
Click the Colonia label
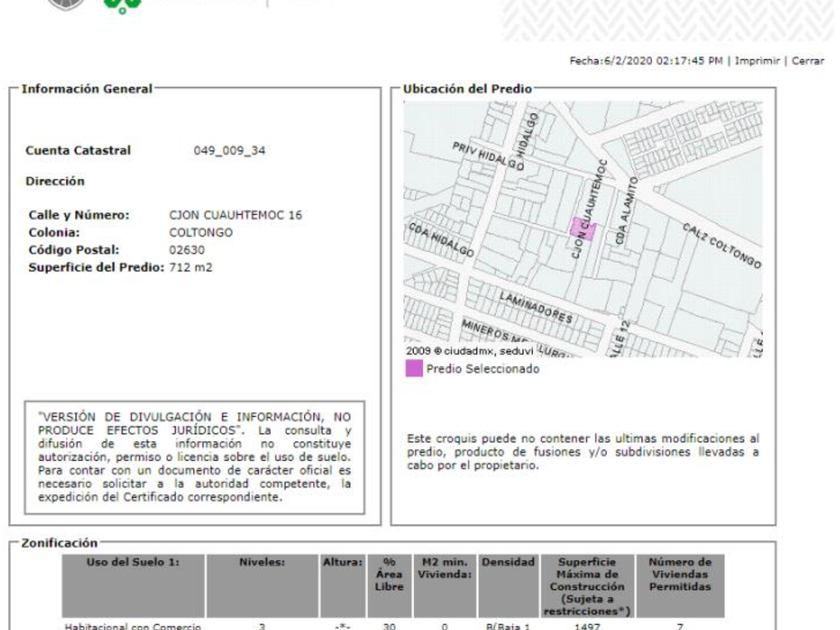tap(54, 232)
